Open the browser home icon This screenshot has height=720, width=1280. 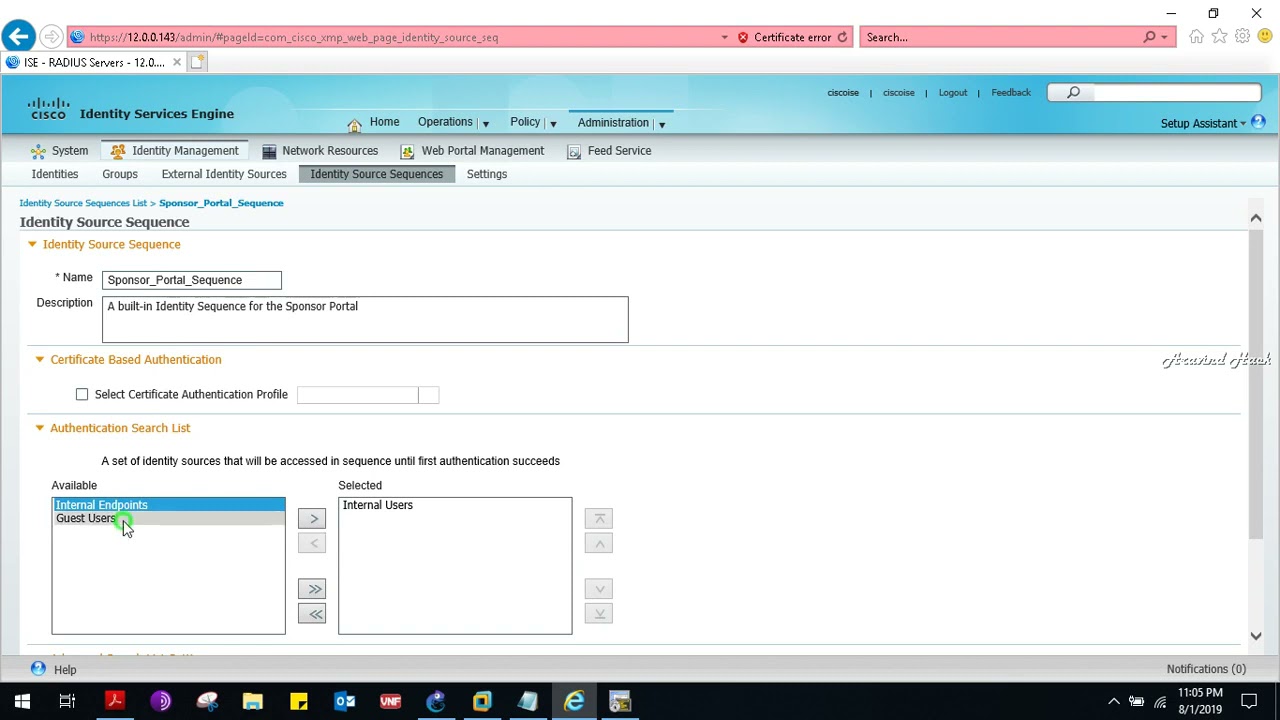[1196, 37]
